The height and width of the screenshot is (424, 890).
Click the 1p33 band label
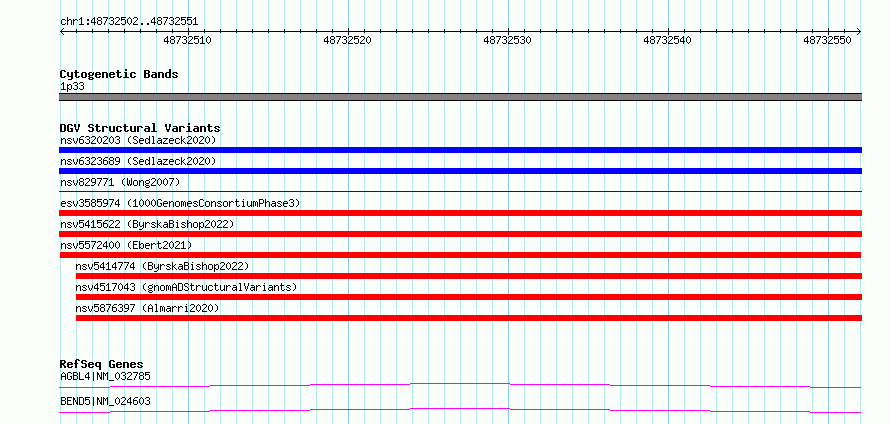[72, 87]
